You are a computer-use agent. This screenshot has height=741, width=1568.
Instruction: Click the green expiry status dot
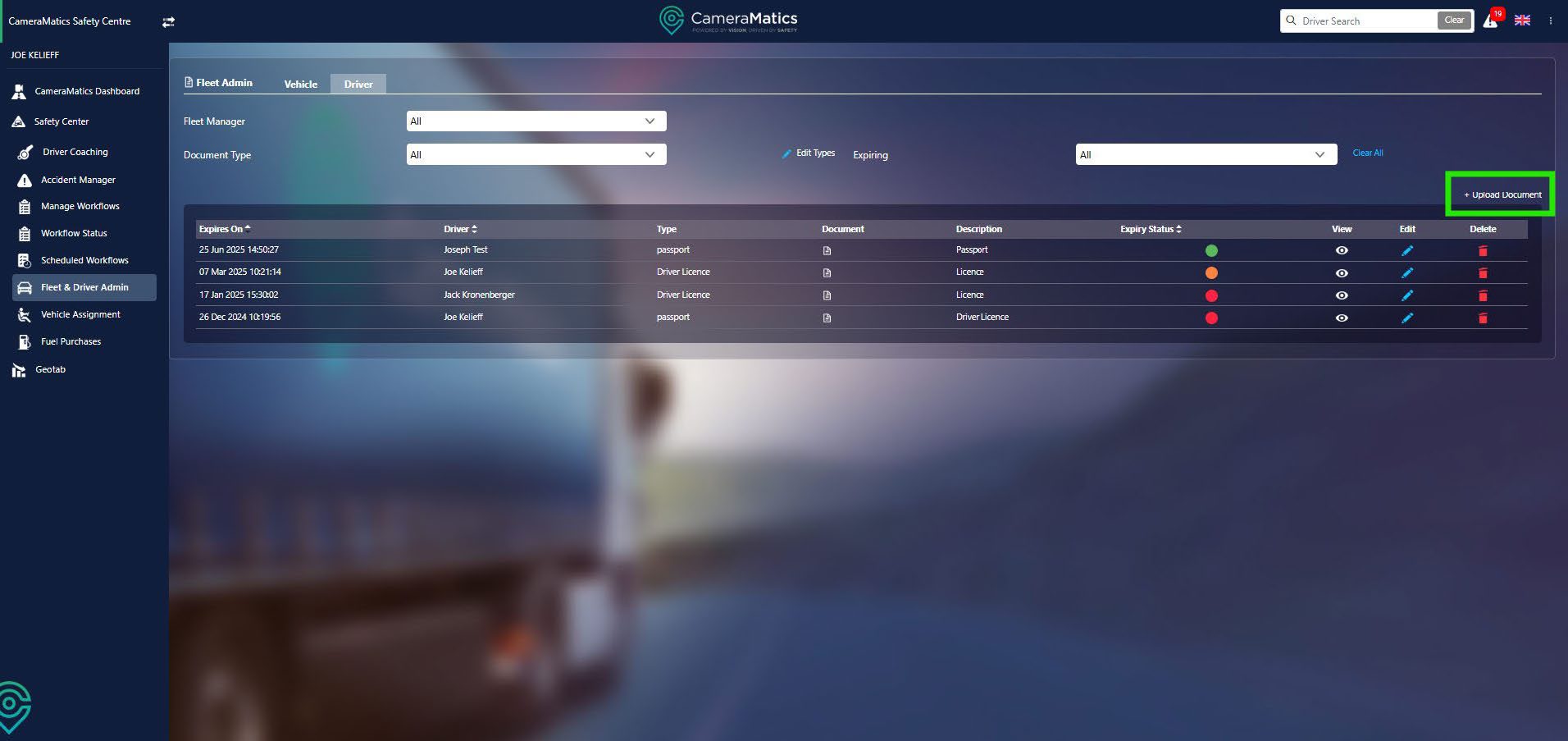[1211, 250]
